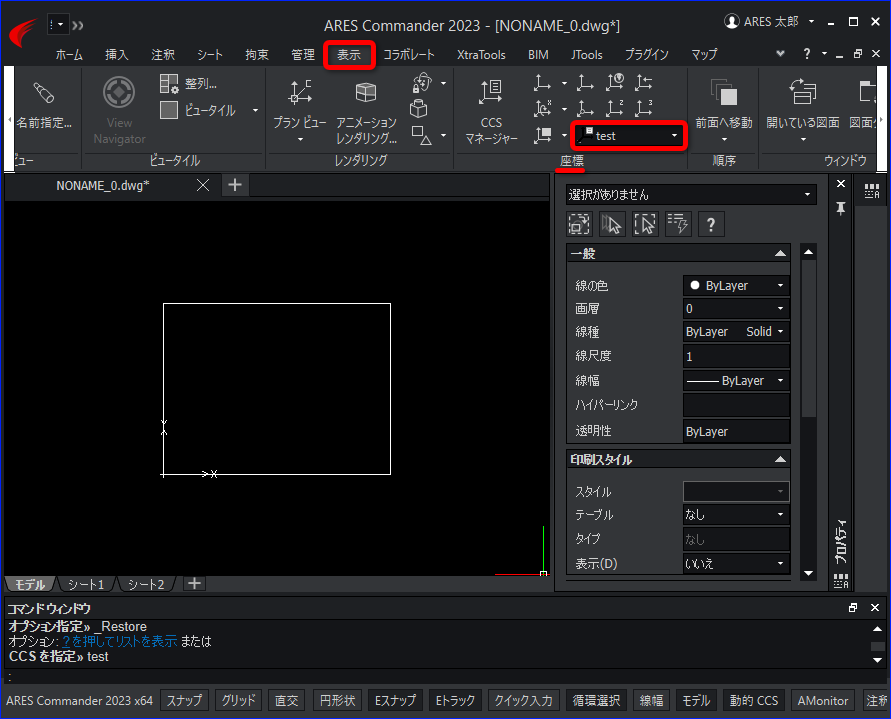This screenshot has width=891, height=719.
Task: Click the Animation Rendering cube icon
Action: coord(365,92)
